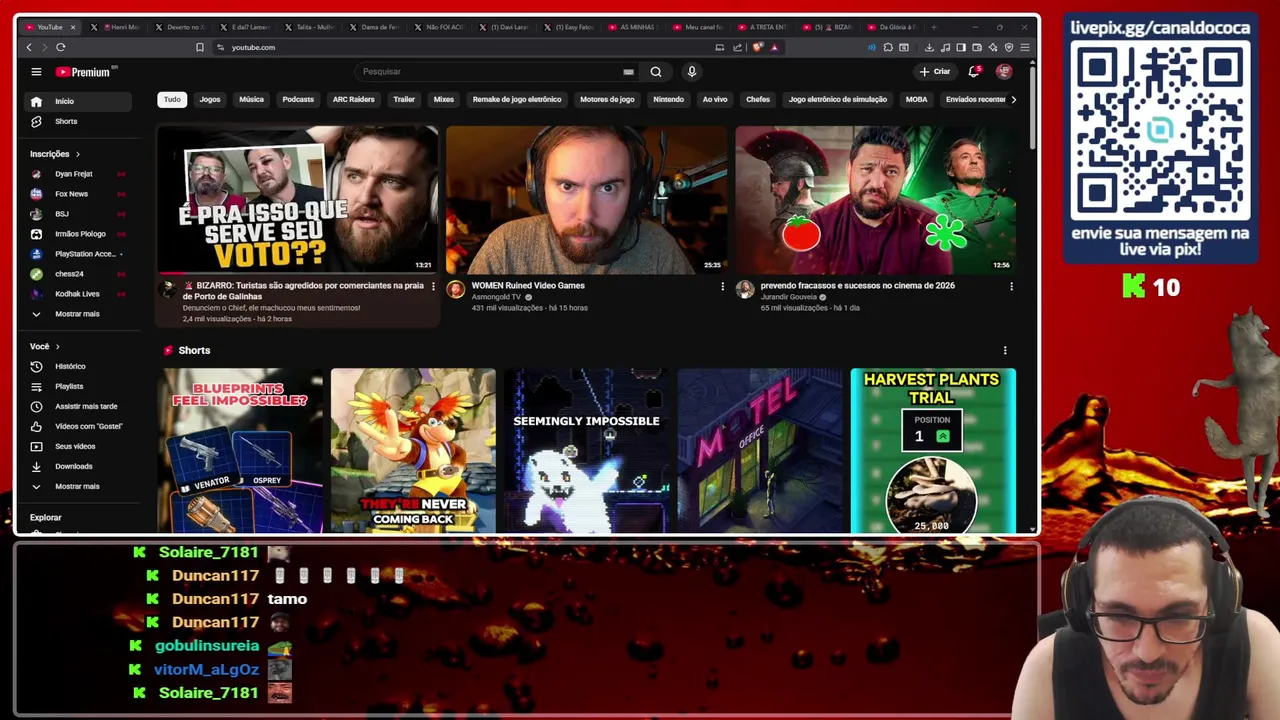Click the browser bookmark icon
Image resolution: width=1280 pixels, height=720 pixels.
[200, 47]
